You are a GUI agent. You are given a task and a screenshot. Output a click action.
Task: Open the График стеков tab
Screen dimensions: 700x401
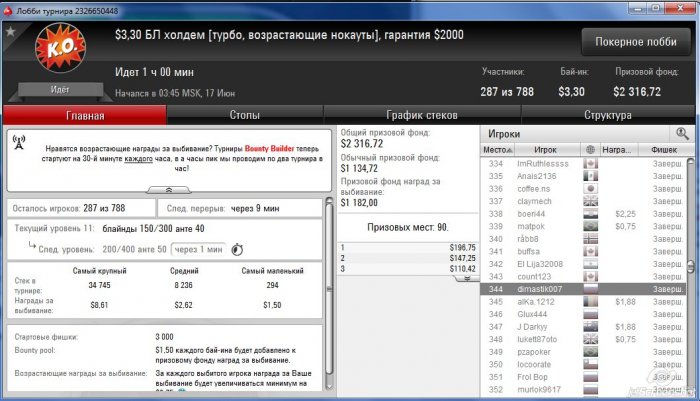point(422,115)
